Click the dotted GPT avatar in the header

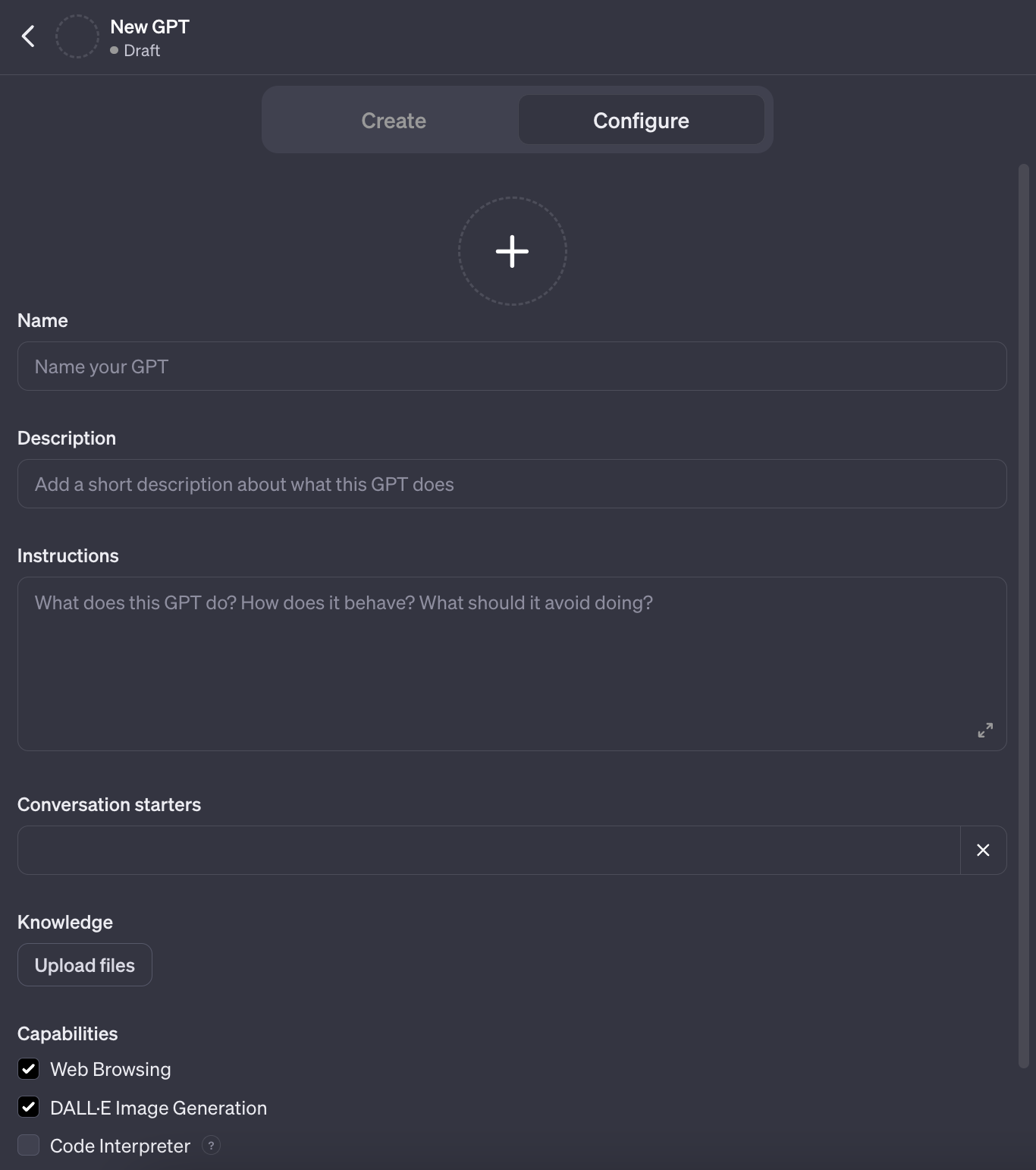point(77,36)
